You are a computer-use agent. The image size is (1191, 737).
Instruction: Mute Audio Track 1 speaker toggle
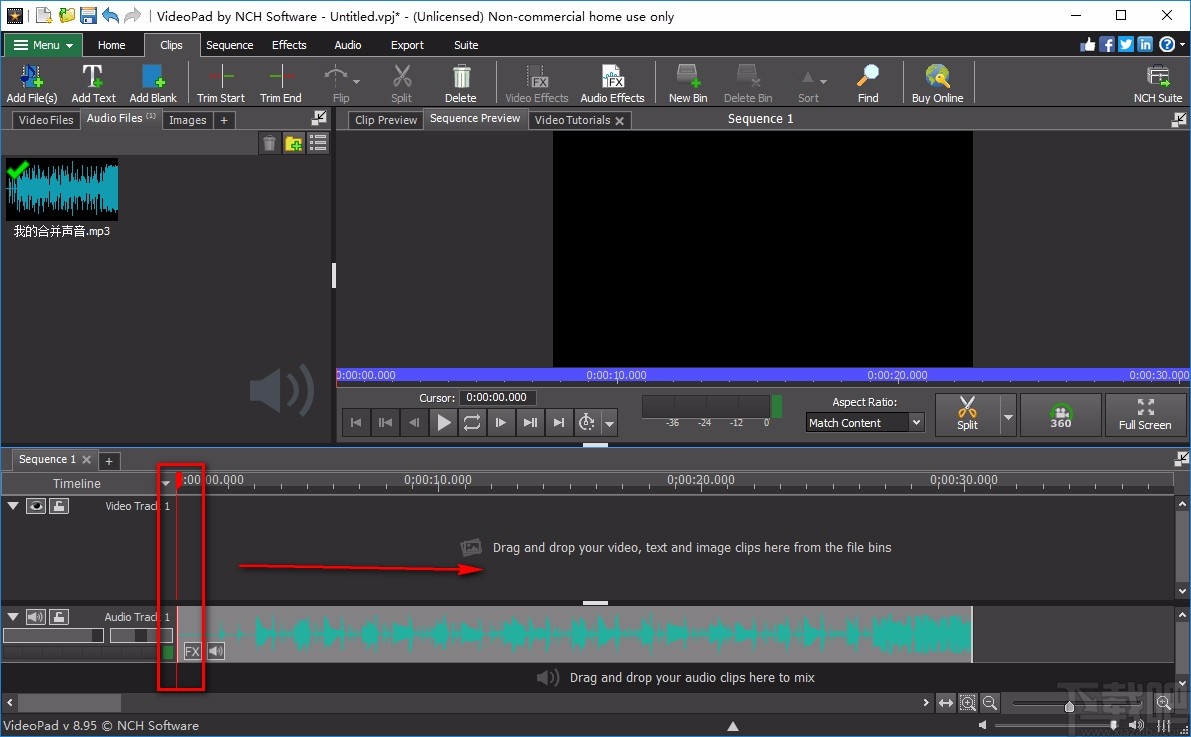pos(36,617)
